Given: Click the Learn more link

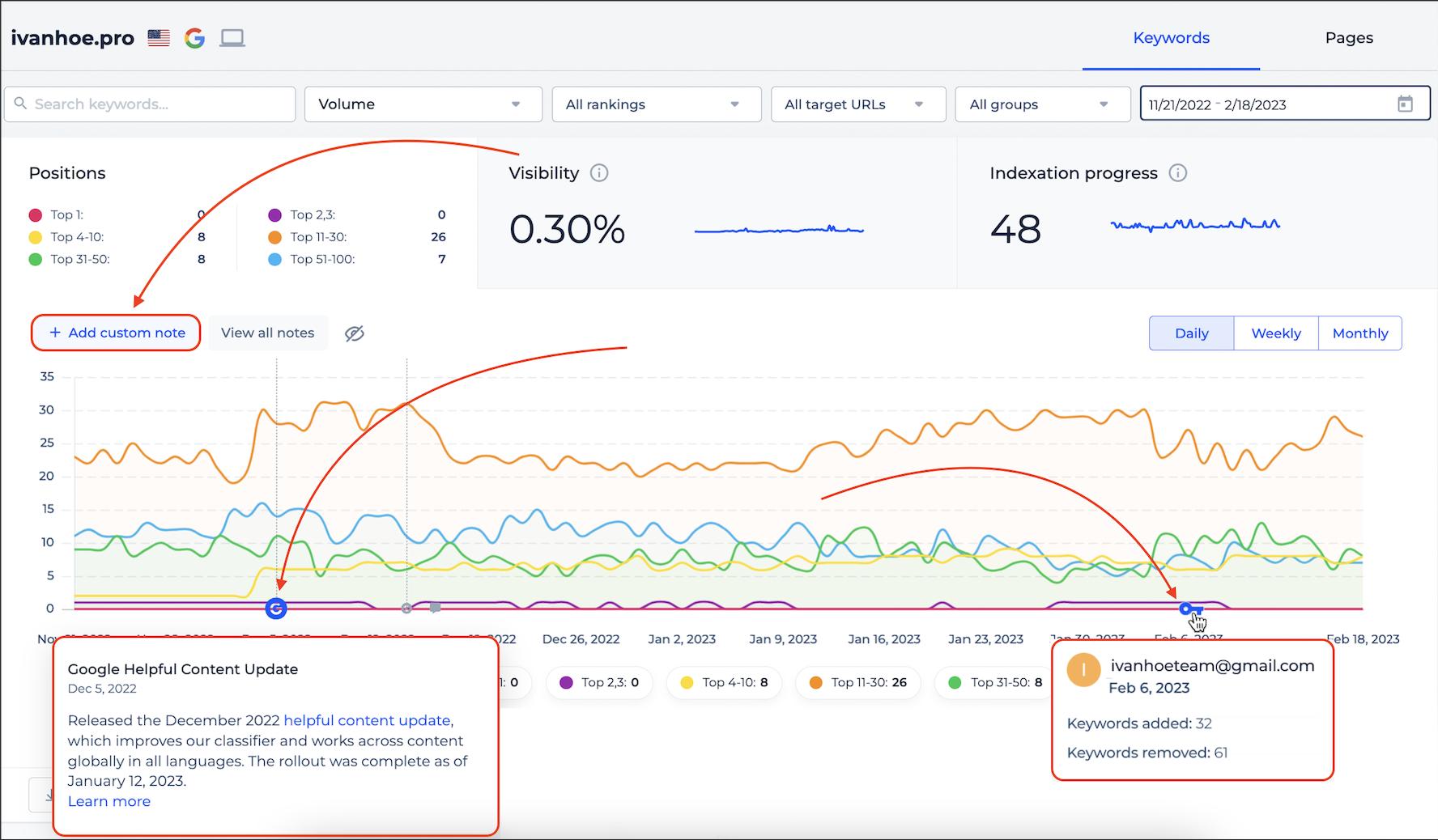Looking at the screenshot, I should tap(109, 801).
